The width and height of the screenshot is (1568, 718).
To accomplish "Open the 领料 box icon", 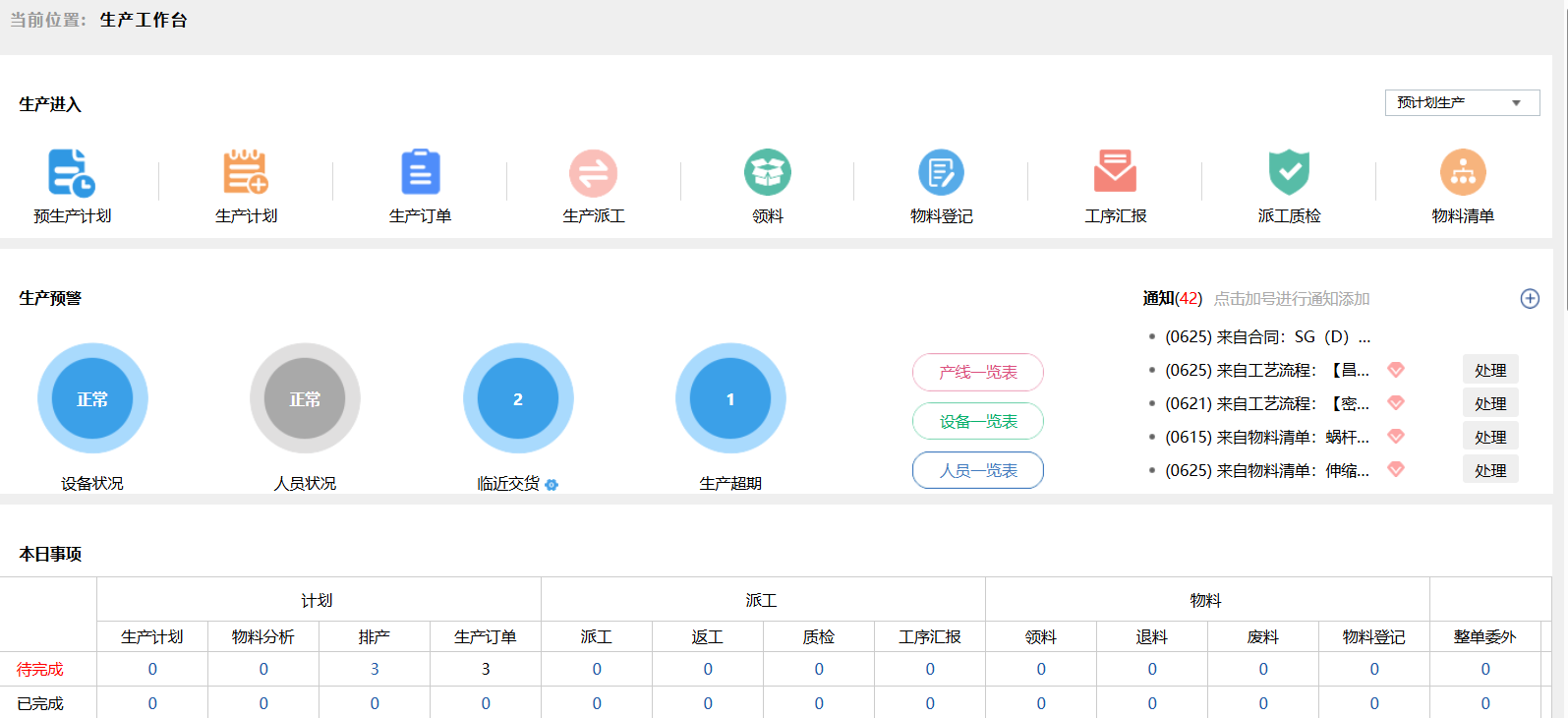I will (x=768, y=173).
